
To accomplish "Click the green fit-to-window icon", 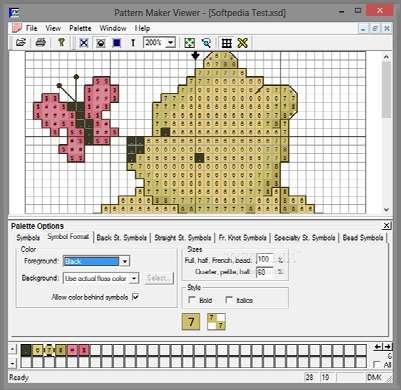I will (x=189, y=43).
